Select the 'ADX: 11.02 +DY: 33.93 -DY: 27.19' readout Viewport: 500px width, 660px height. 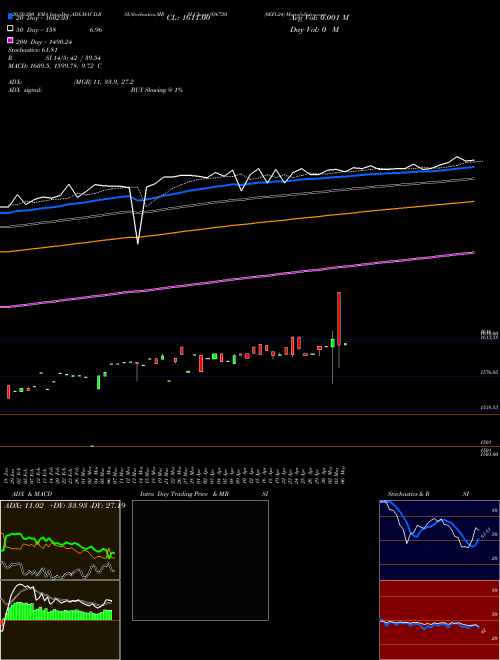(x=64, y=506)
